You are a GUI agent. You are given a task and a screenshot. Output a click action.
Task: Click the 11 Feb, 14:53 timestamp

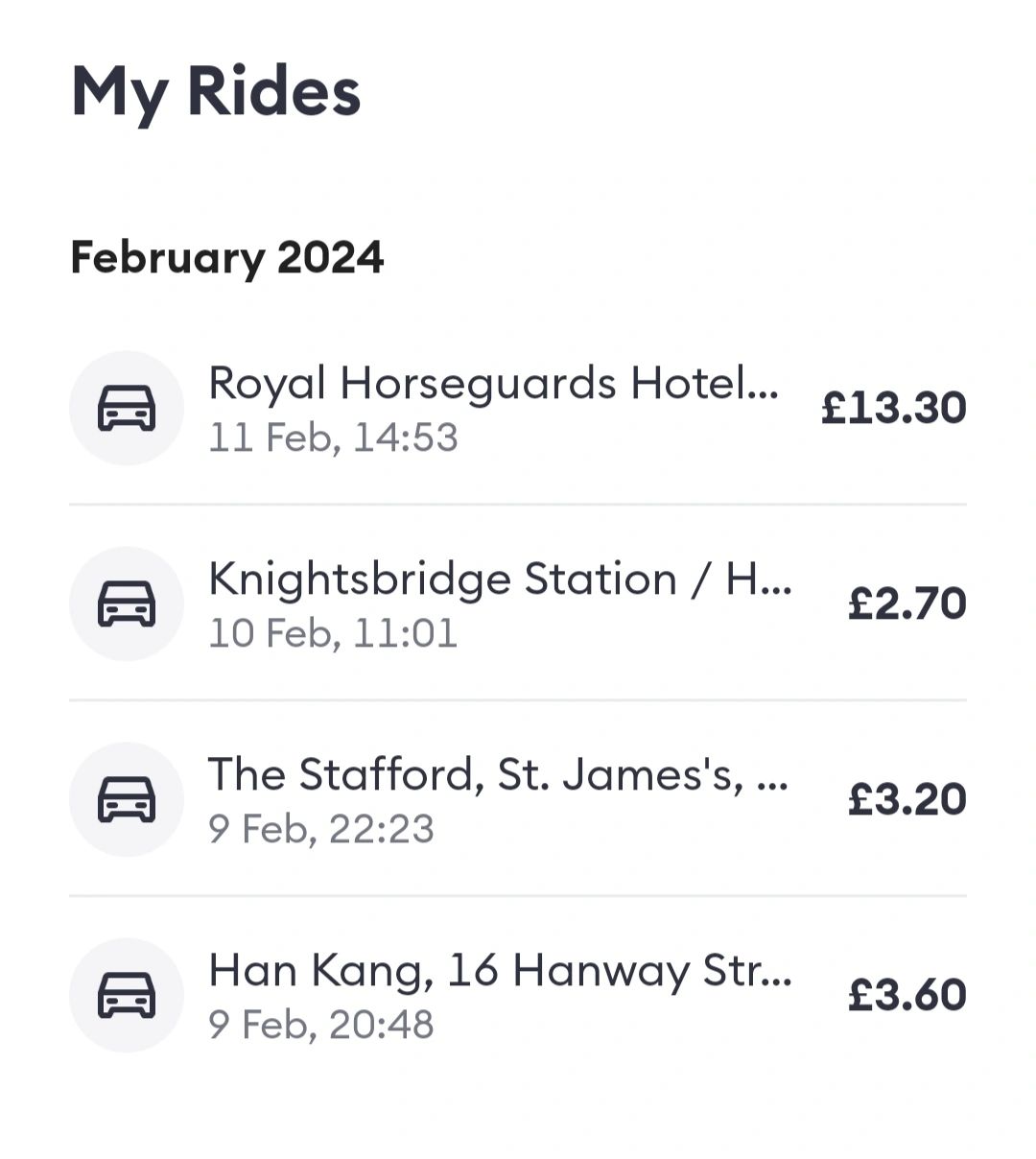tap(333, 438)
